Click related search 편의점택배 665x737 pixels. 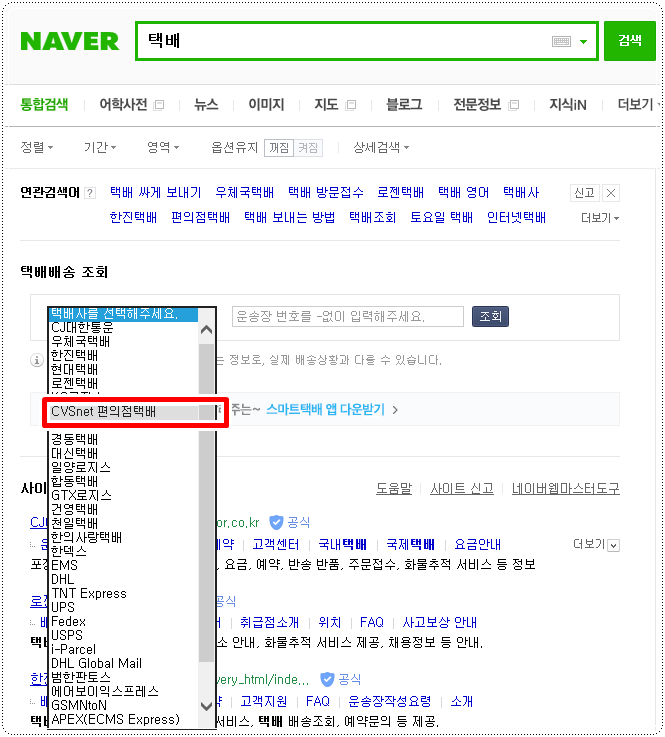click(200, 217)
